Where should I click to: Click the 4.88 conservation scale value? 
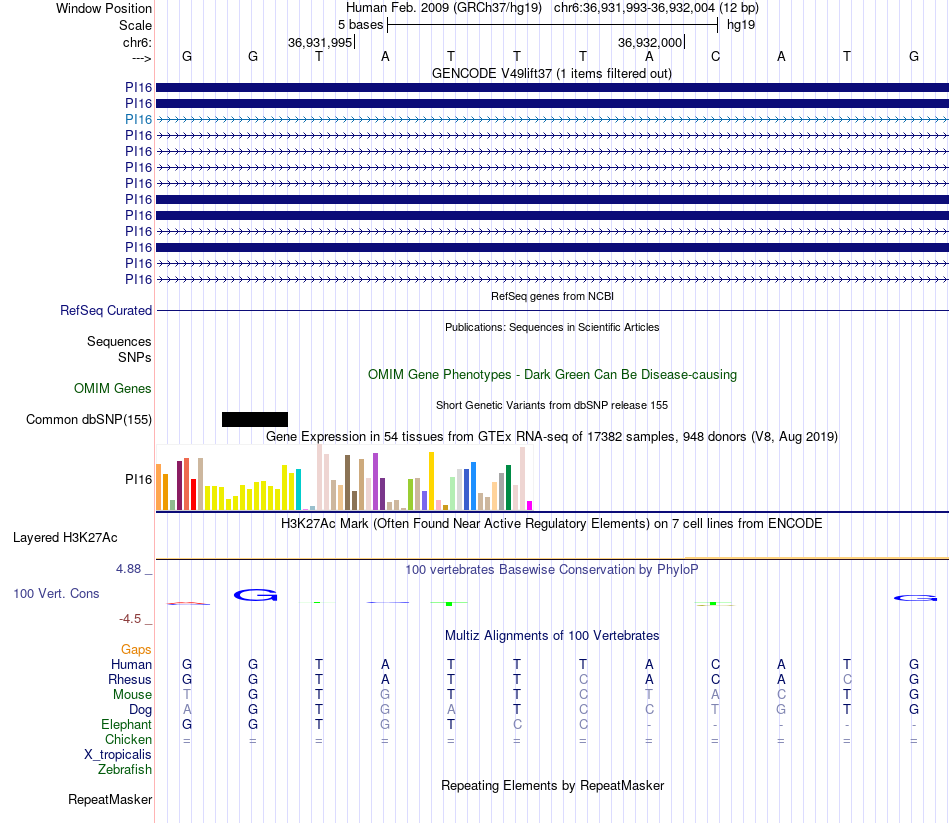point(128,569)
